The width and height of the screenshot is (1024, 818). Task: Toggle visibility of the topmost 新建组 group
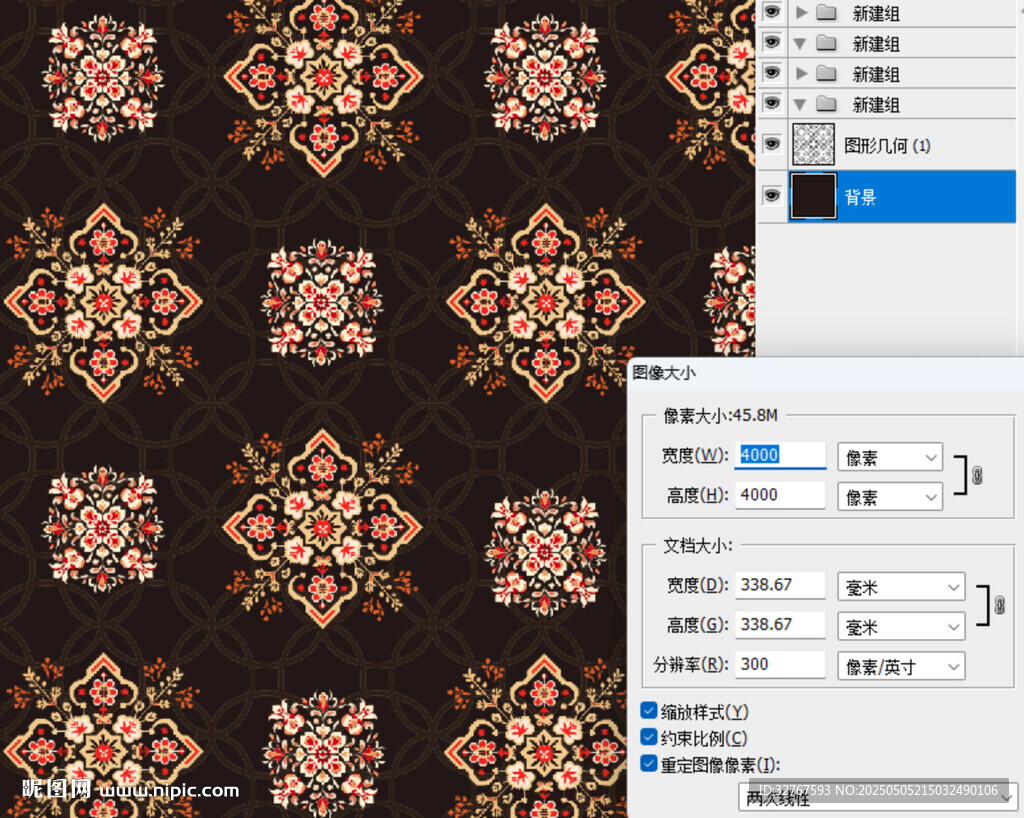pyautogui.click(x=771, y=12)
